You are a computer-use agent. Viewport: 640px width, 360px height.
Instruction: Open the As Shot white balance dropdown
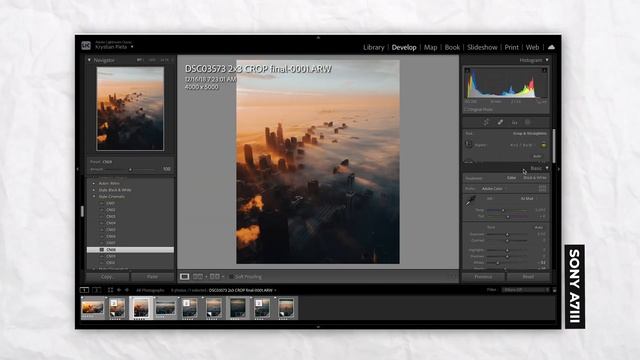point(527,198)
